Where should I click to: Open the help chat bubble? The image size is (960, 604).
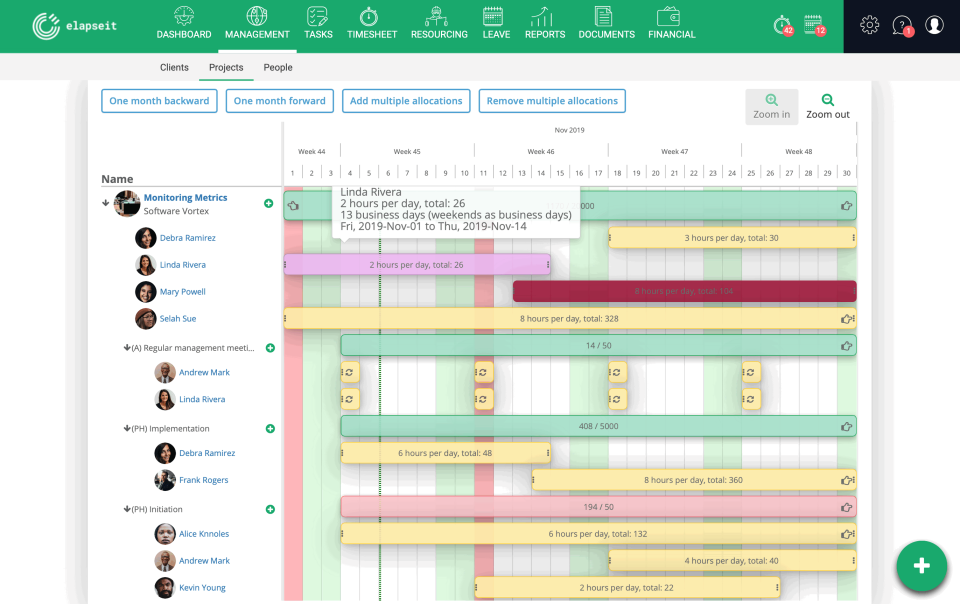pyautogui.click(x=901, y=25)
